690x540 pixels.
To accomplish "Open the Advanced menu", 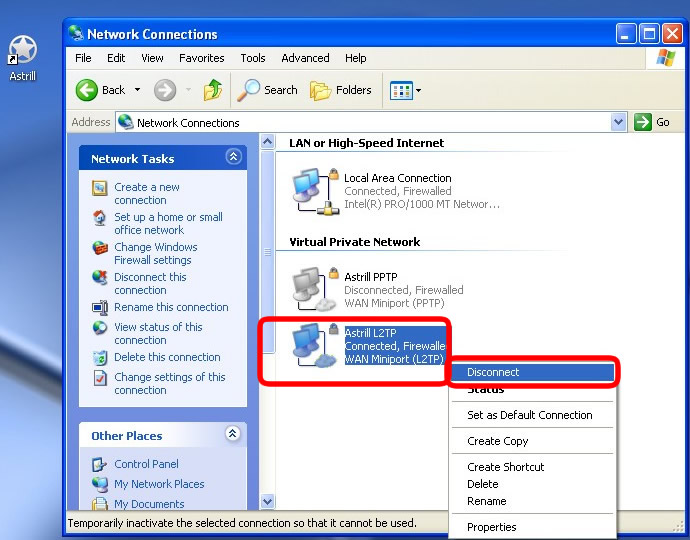I will pyautogui.click(x=305, y=58).
